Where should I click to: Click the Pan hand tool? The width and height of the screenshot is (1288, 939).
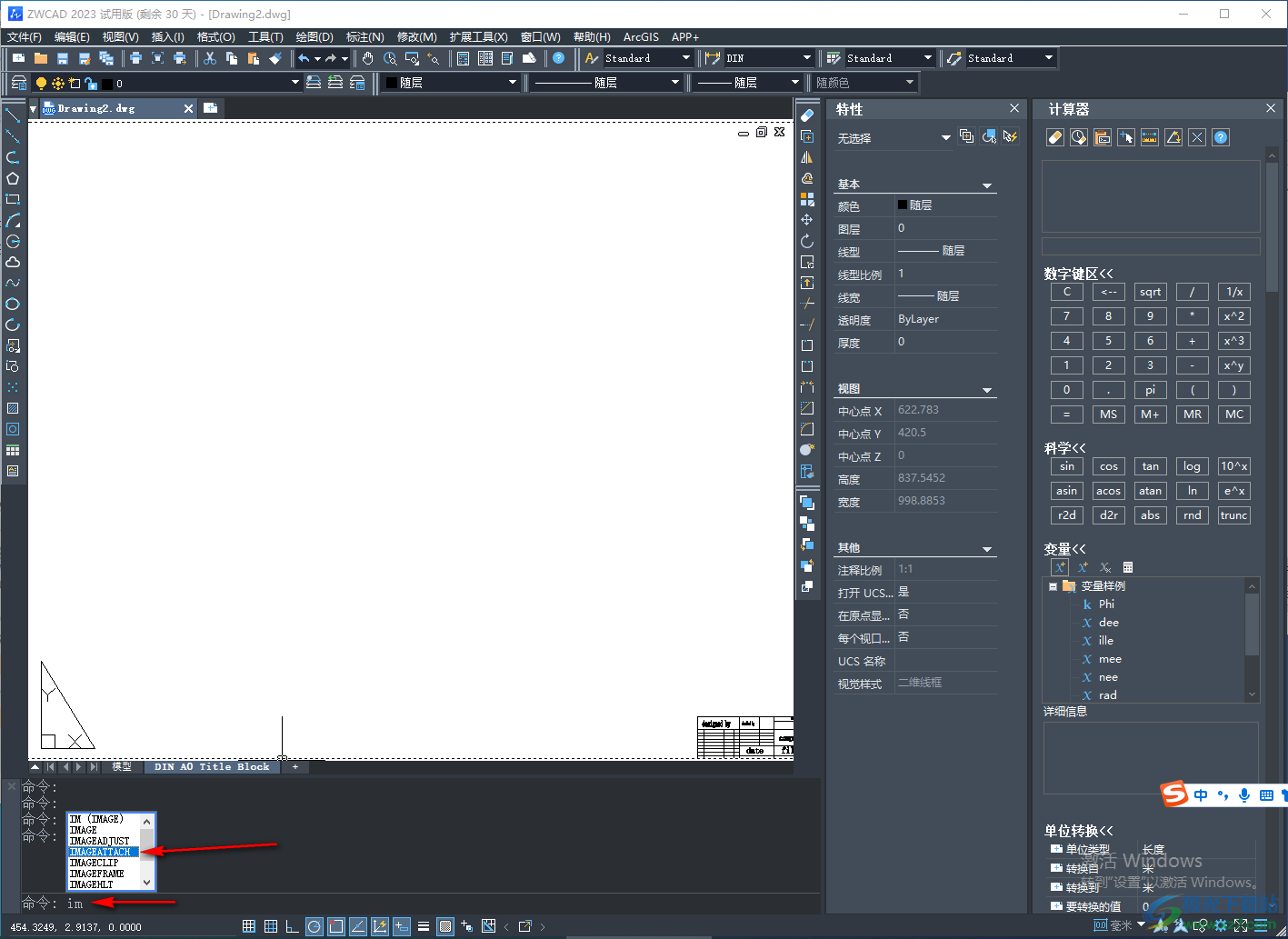click(x=367, y=58)
